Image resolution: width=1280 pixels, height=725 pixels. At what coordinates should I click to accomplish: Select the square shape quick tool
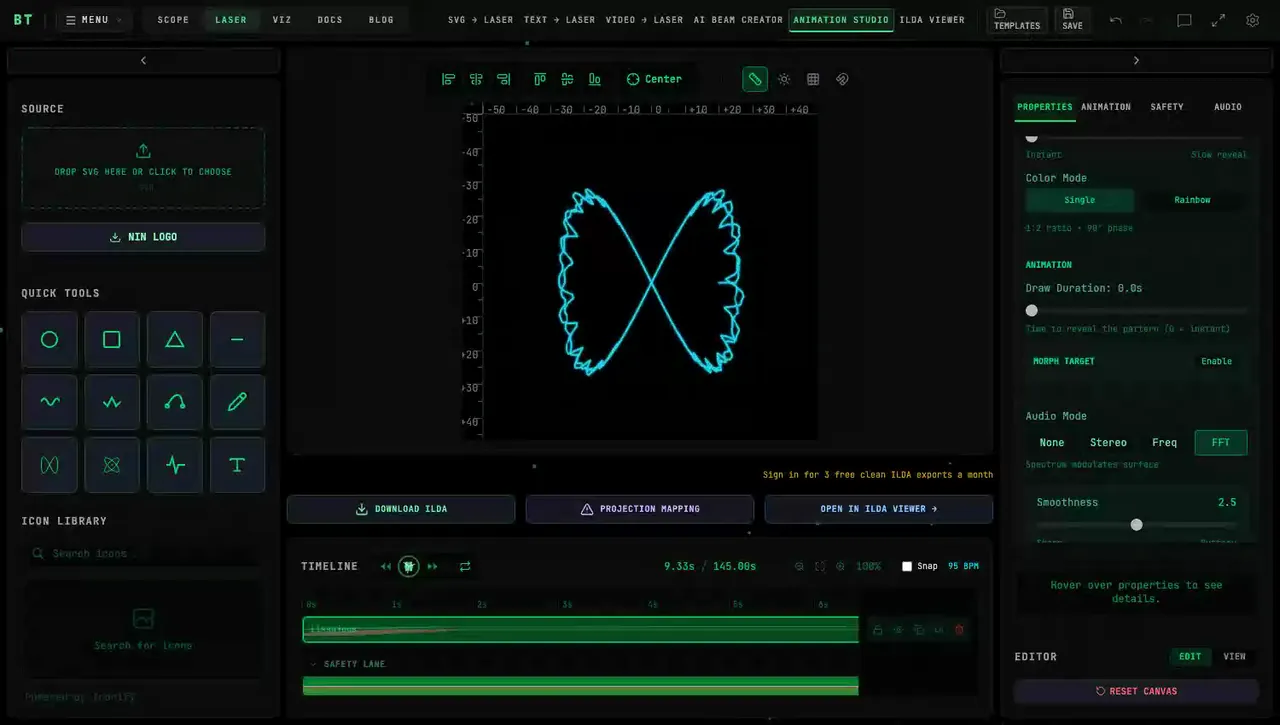(x=112, y=340)
